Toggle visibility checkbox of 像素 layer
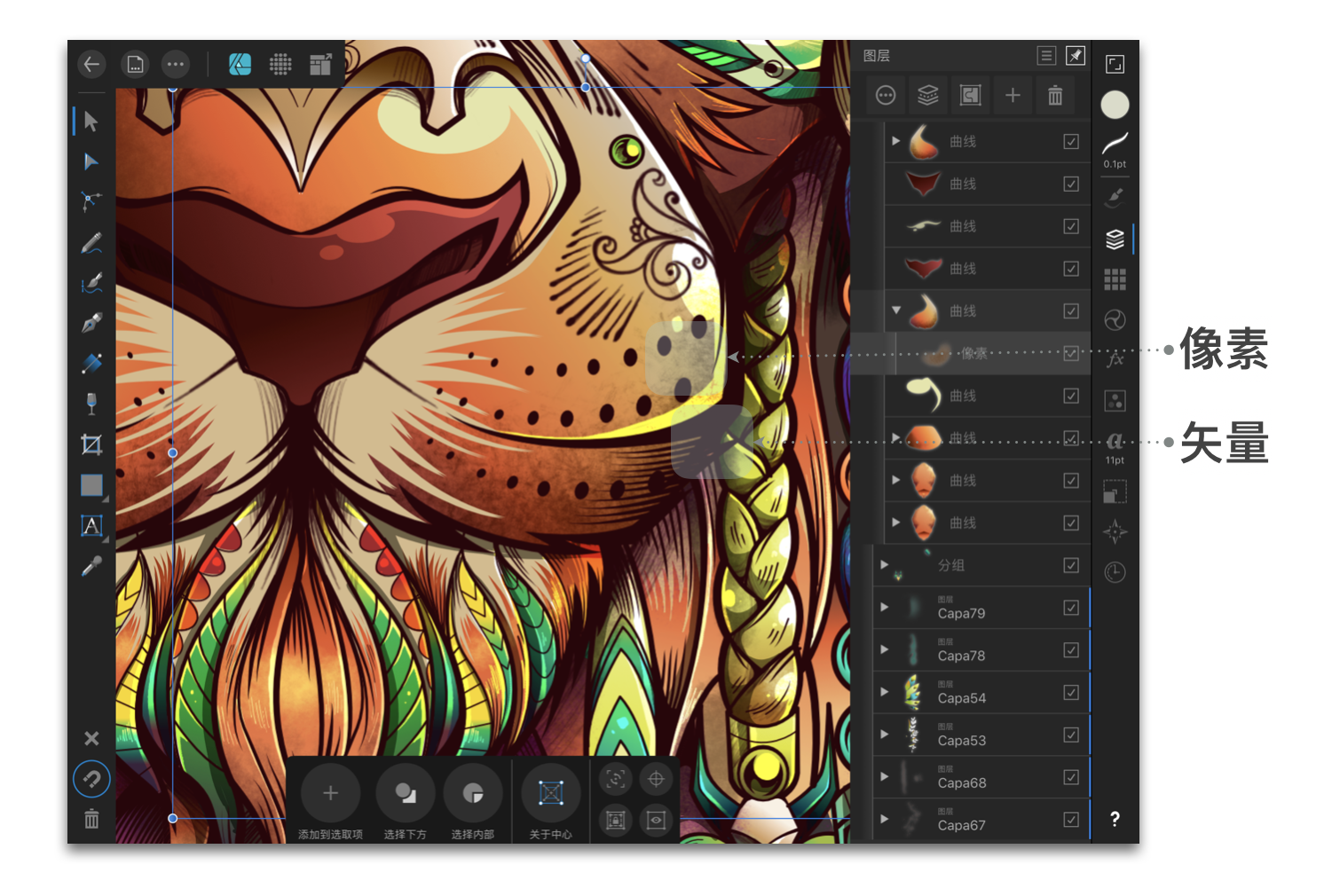The image size is (1324, 896). click(x=1071, y=353)
